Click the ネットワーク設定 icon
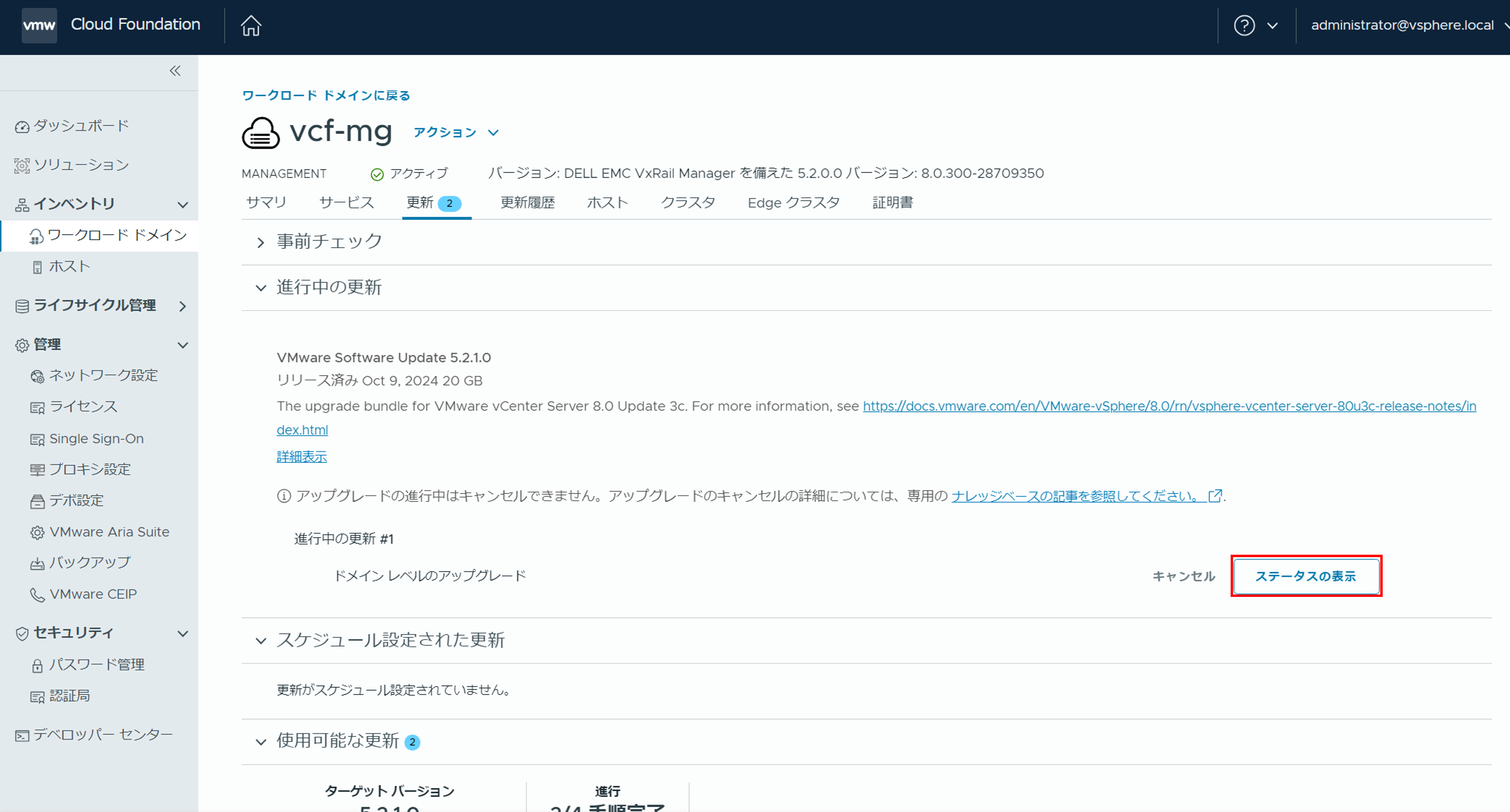The height and width of the screenshot is (812, 1510). (x=37, y=377)
